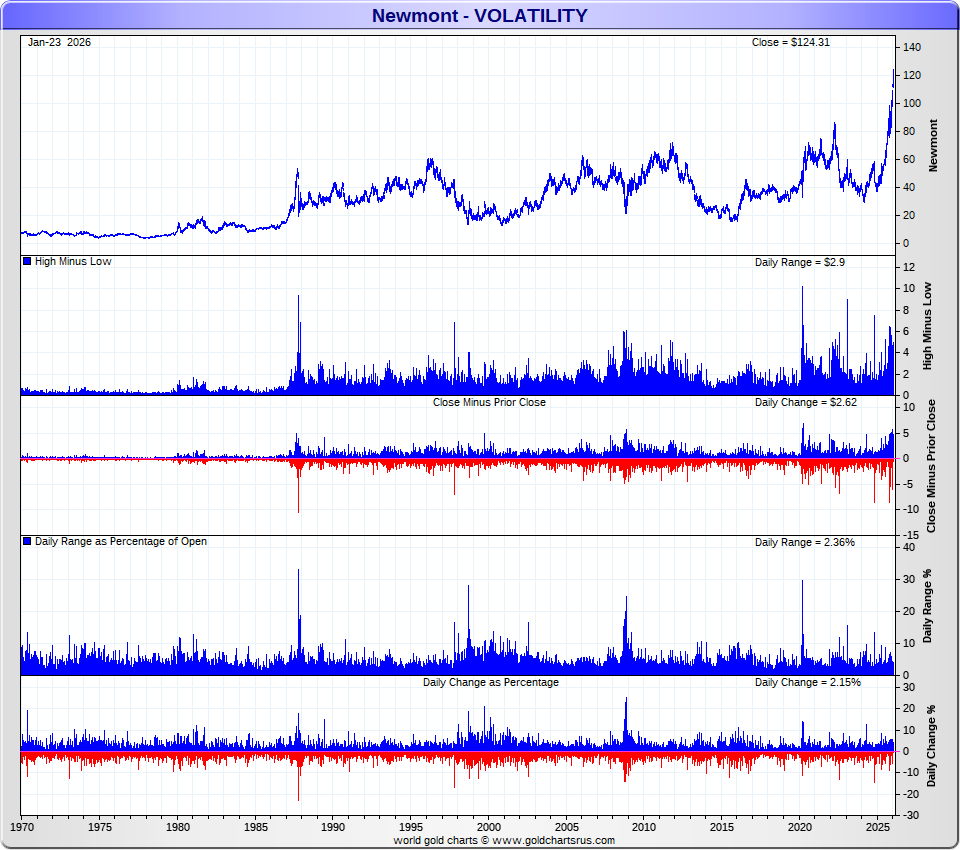
Task: Click the 1975 x-axis year label
Action: [100, 827]
